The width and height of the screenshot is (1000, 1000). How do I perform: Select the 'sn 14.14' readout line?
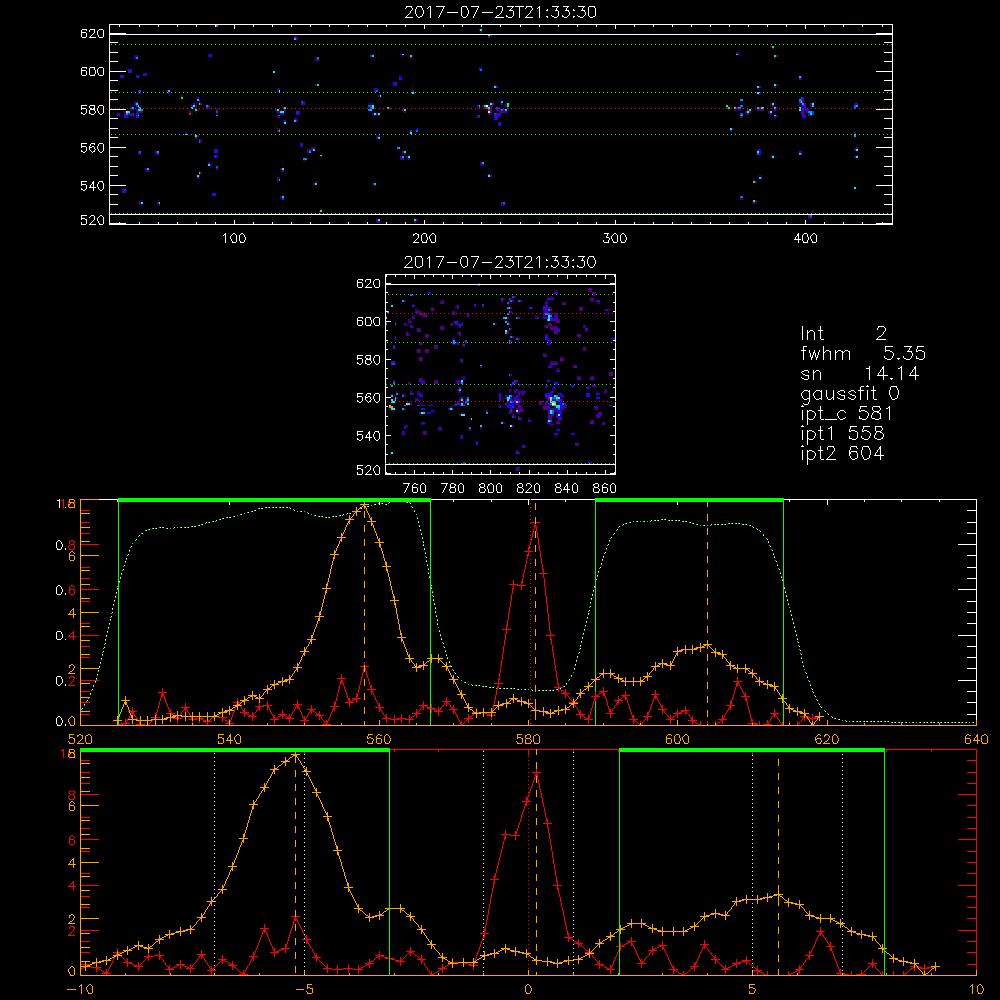pyautogui.click(x=860, y=374)
